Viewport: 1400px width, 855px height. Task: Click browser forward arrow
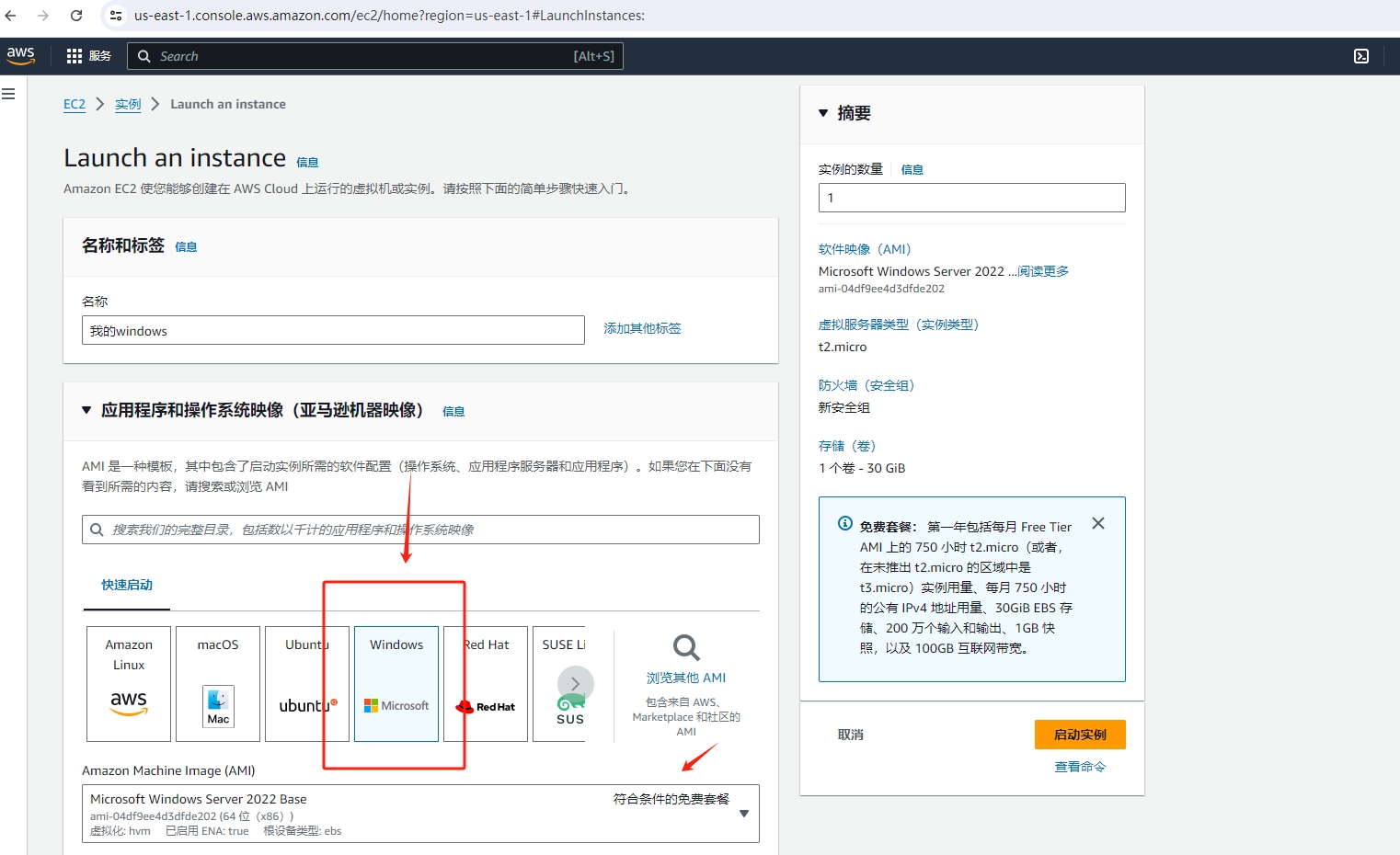pos(43,16)
